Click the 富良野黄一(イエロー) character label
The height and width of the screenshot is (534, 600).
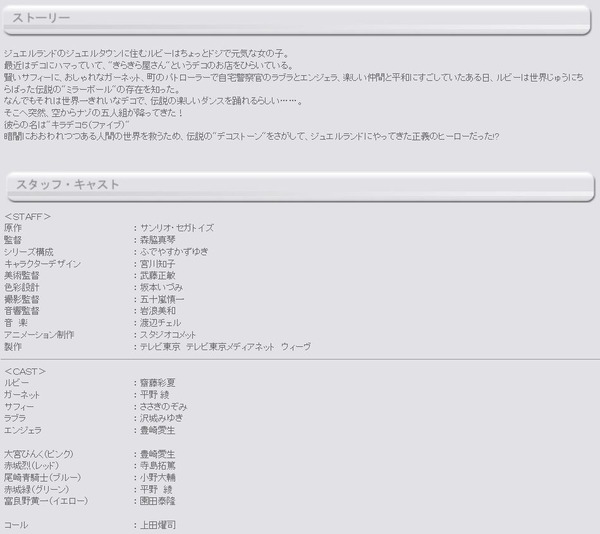click(46, 501)
